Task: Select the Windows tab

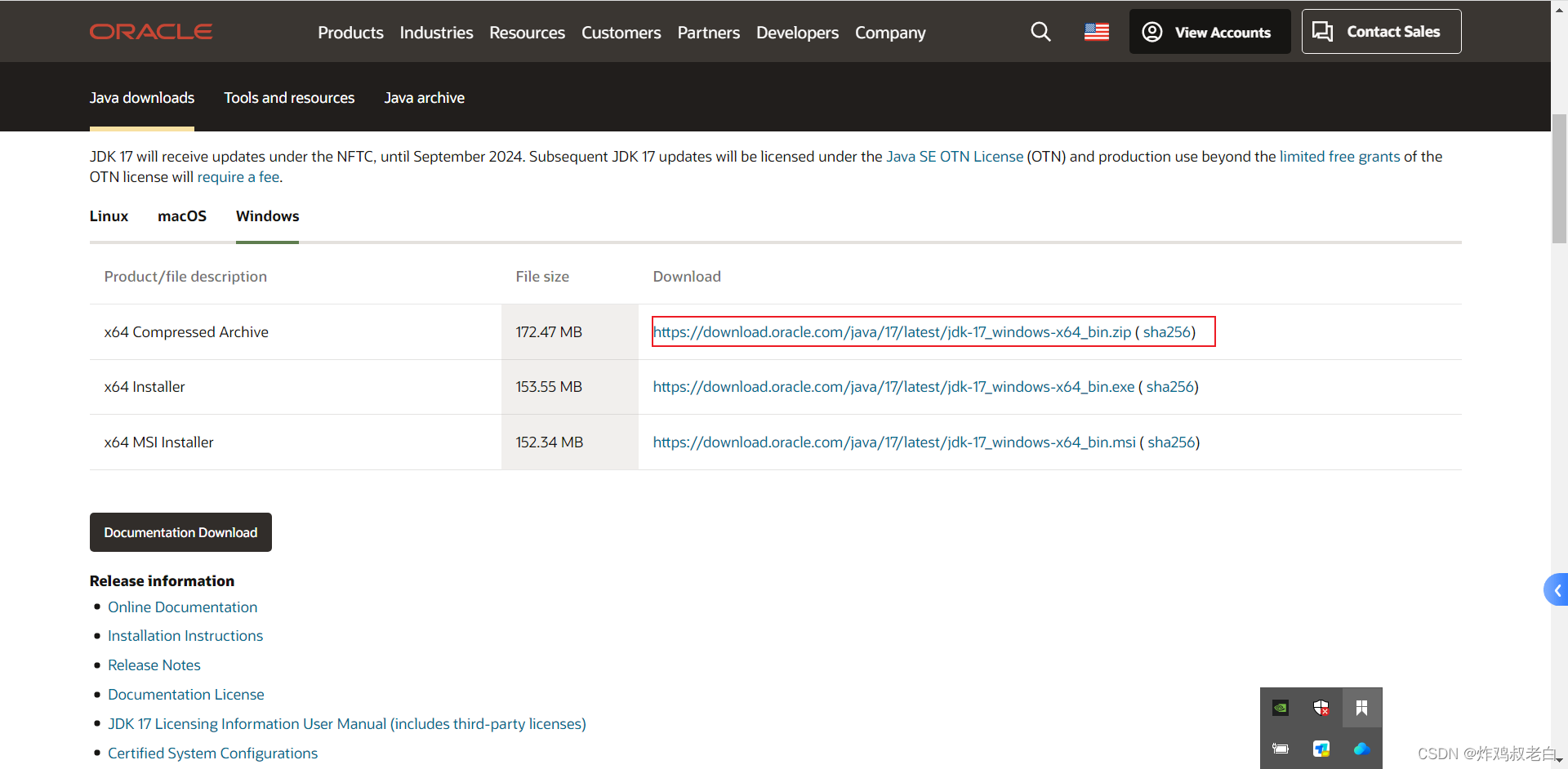Action: pyautogui.click(x=267, y=216)
